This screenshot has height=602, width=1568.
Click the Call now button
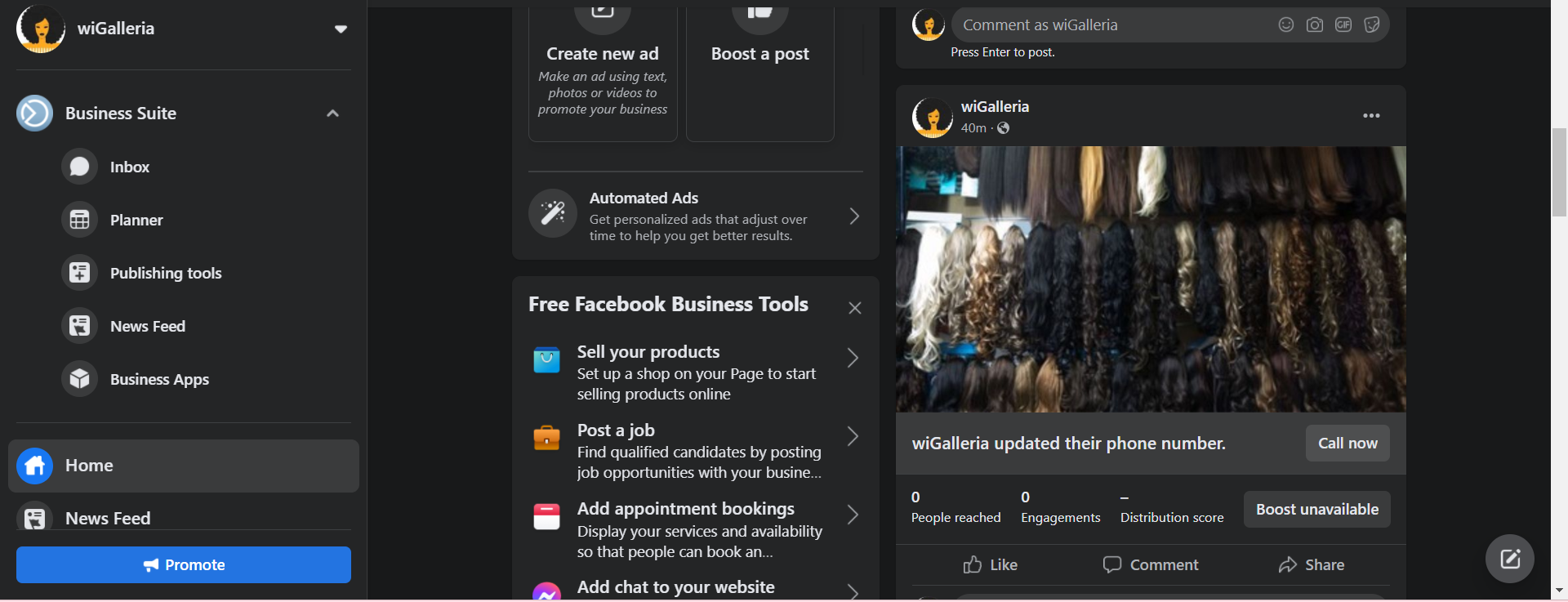coord(1347,444)
